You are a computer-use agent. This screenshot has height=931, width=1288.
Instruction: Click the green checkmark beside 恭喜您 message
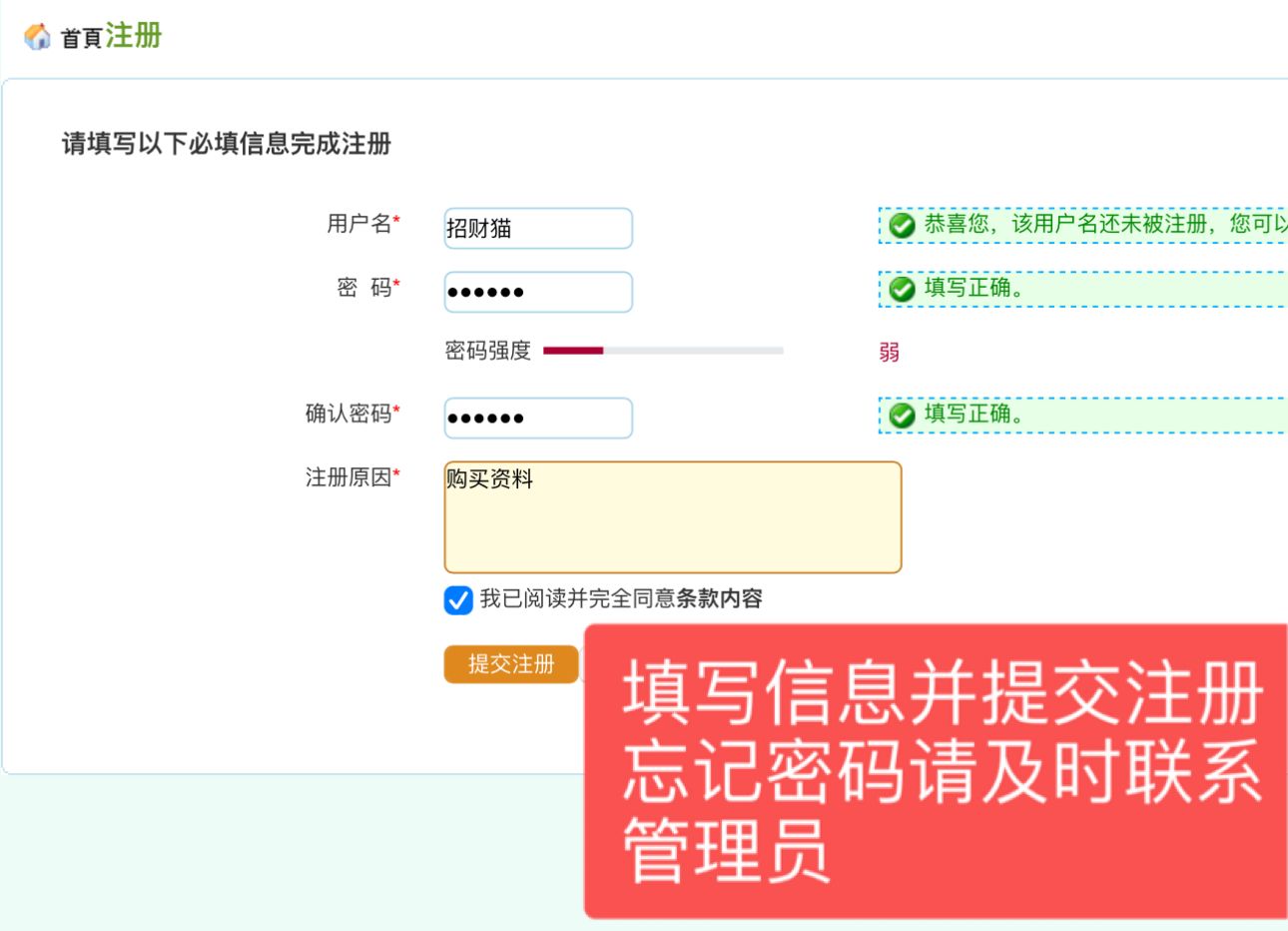(902, 226)
